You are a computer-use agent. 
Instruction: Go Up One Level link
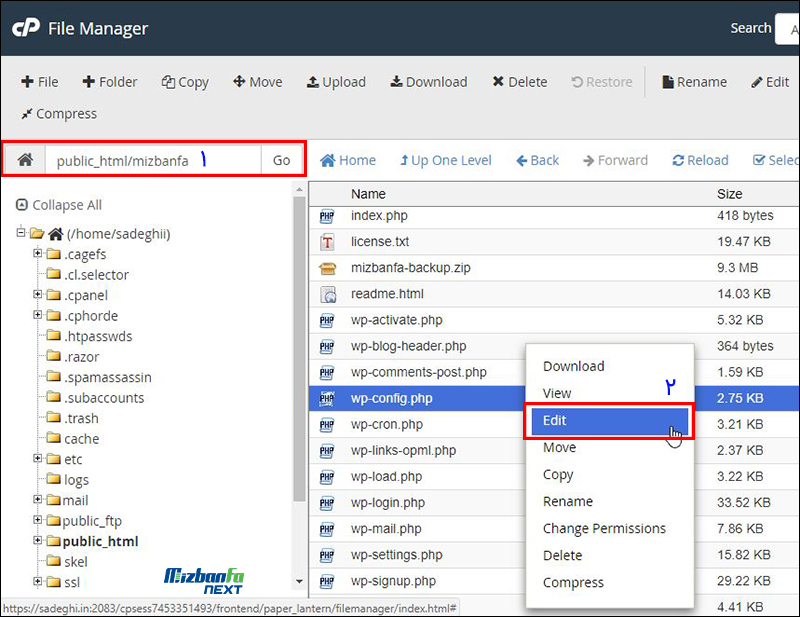pos(446,160)
